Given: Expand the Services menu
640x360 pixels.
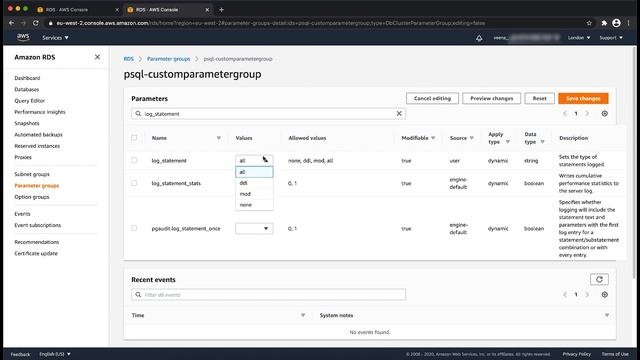Looking at the screenshot, I should [55, 38].
